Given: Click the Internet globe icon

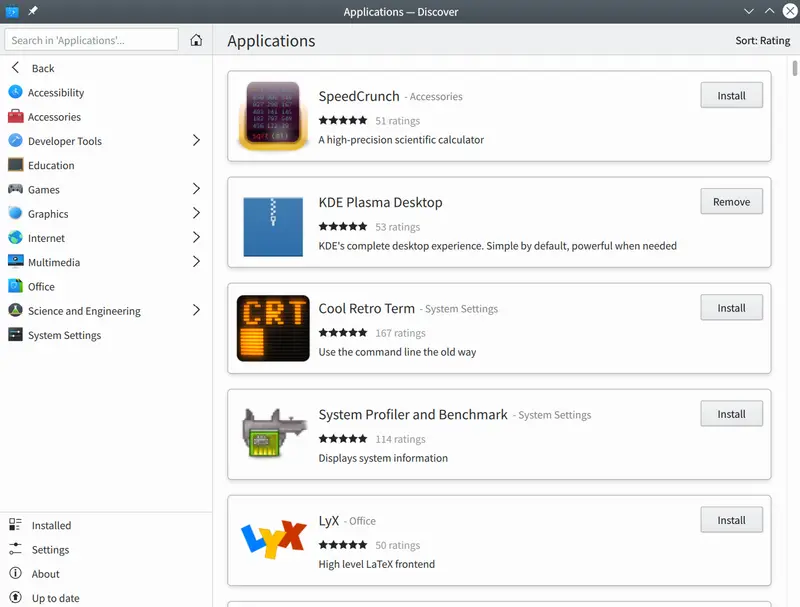Looking at the screenshot, I should click(x=15, y=237).
